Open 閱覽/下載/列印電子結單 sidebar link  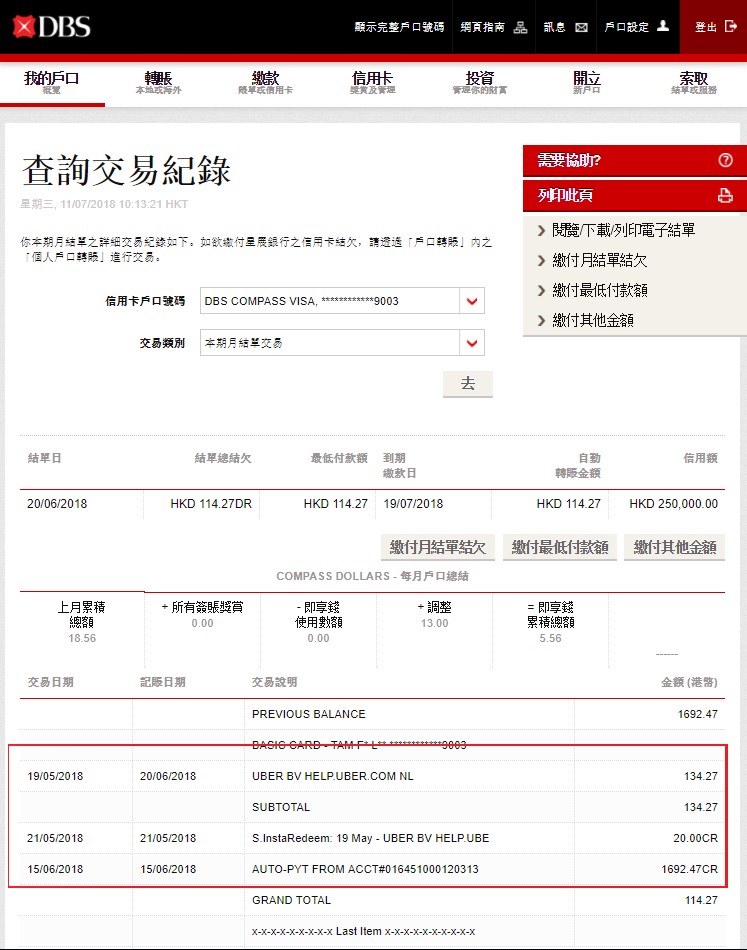click(623, 230)
